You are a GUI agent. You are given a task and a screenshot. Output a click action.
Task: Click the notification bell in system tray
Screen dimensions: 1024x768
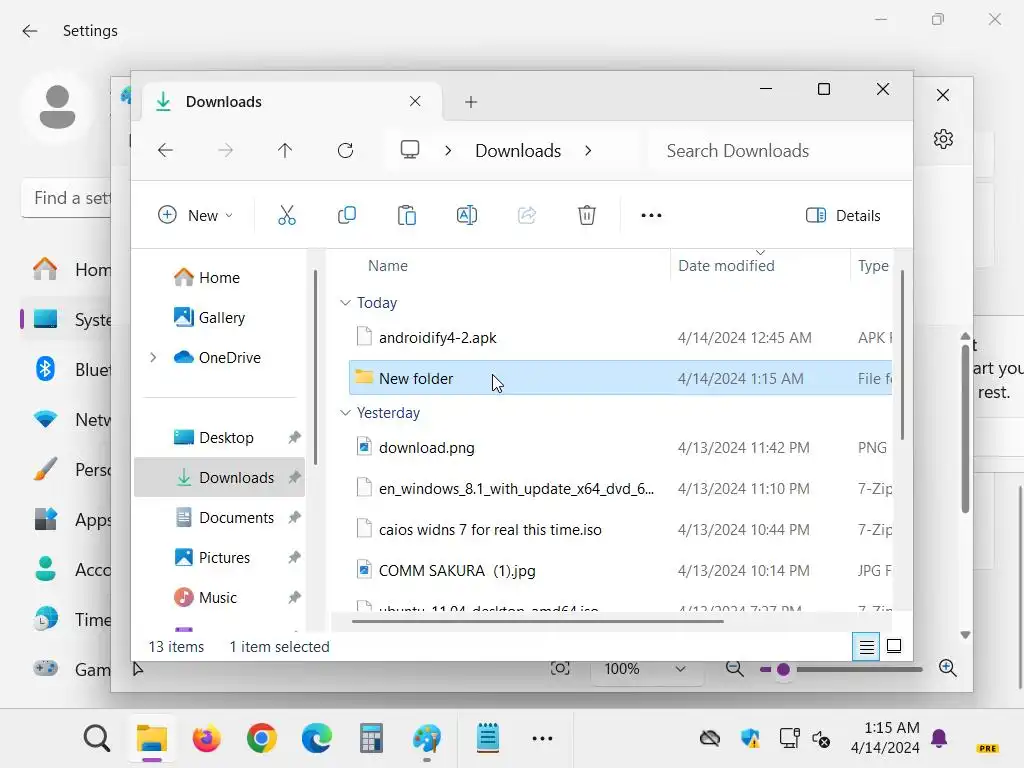click(939, 739)
